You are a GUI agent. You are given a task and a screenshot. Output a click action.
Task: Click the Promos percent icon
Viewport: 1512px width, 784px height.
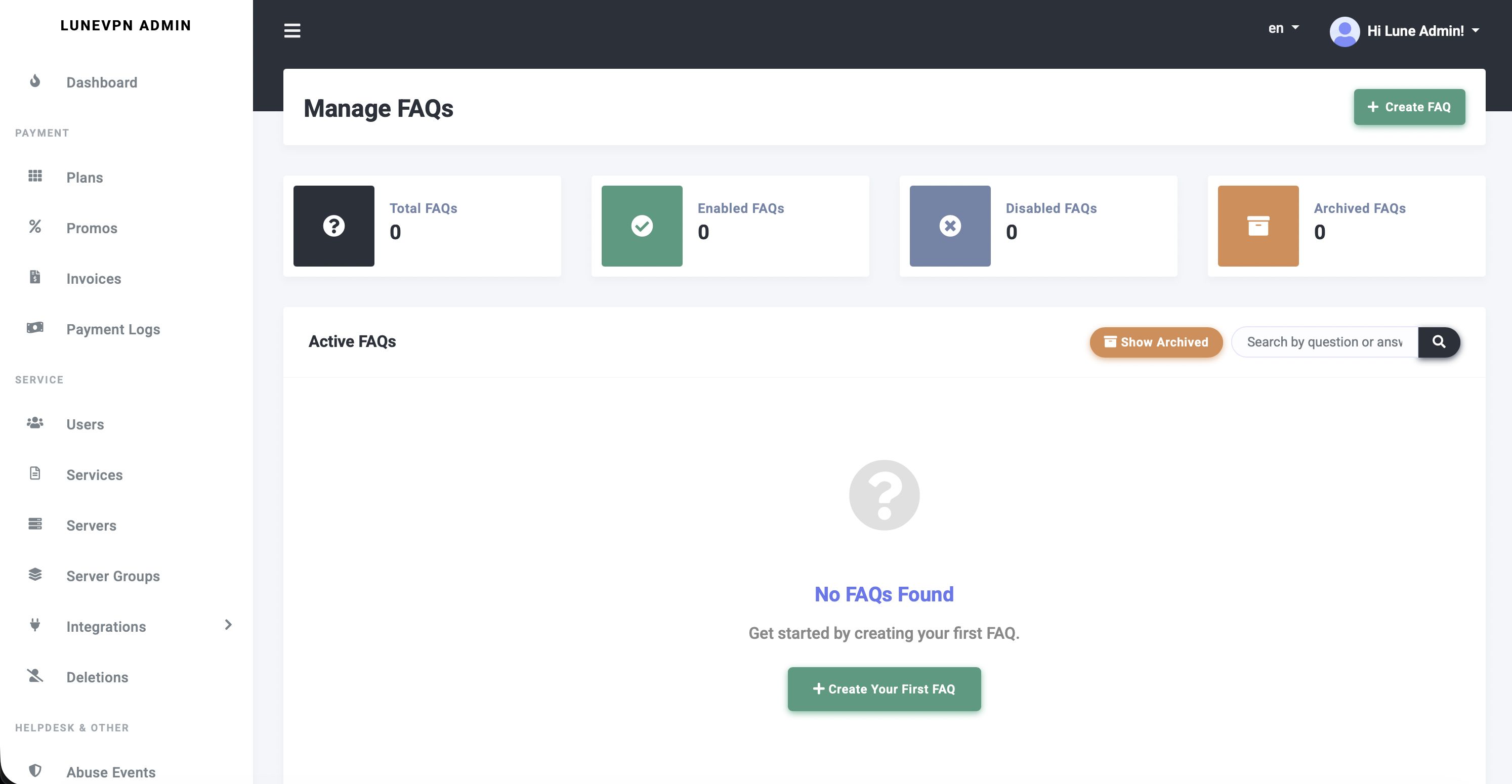[35, 227]
